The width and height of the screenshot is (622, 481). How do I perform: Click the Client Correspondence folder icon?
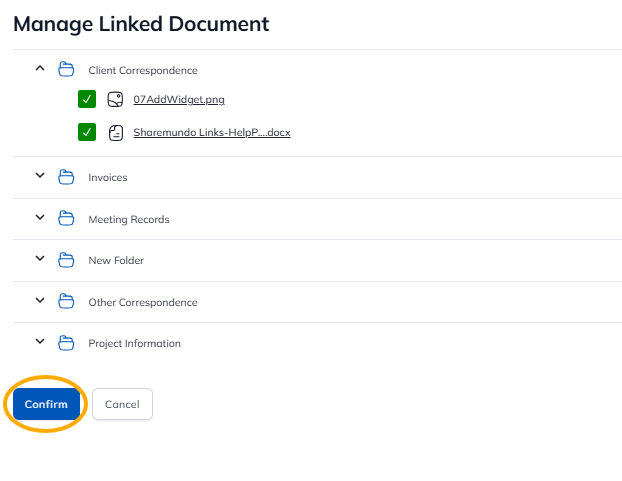(67, 70)
